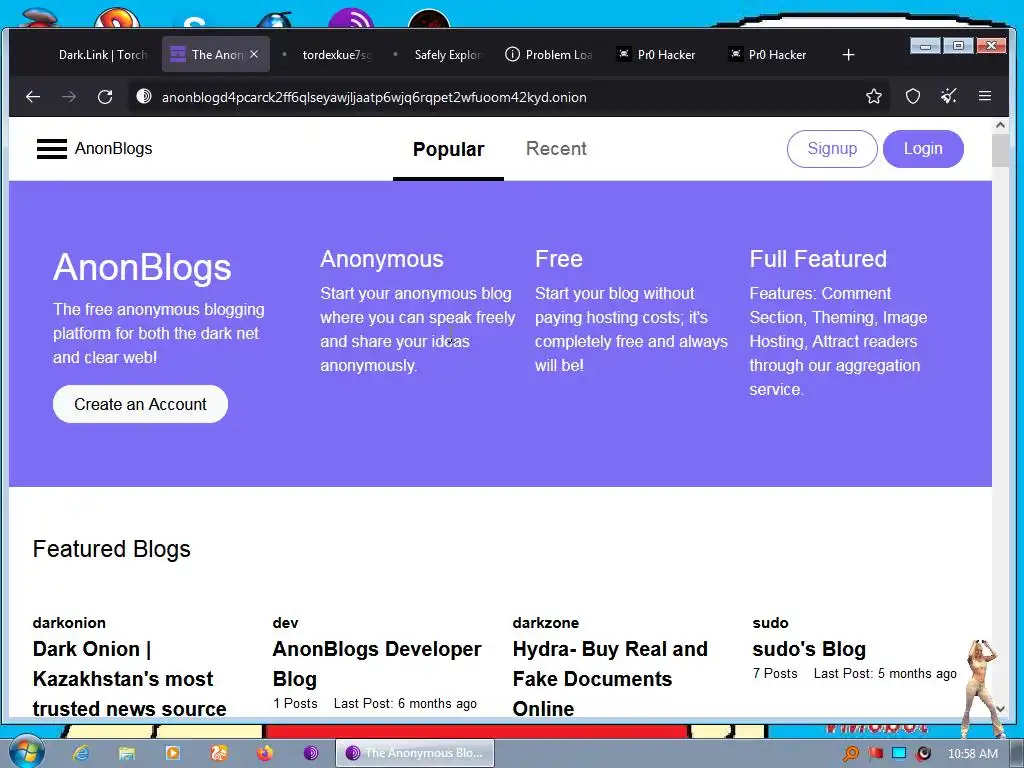
Task: Click the darkzone author name
Action: [x=546, y=622]
